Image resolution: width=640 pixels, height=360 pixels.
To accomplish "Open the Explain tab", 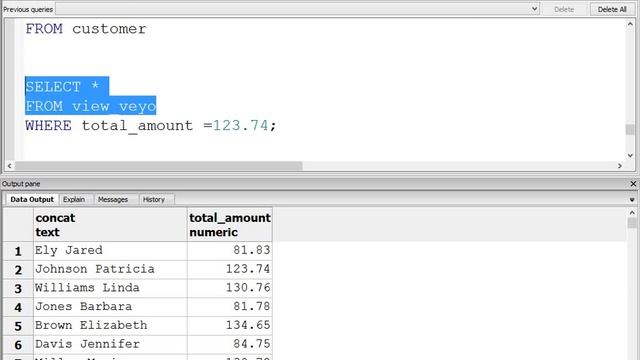I will tap(74, 199).
